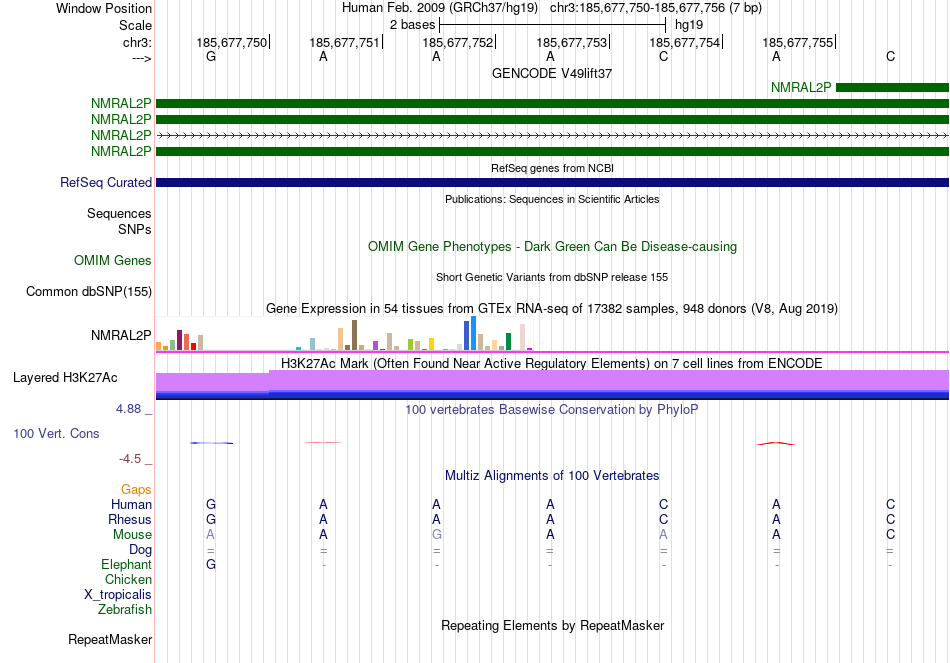Open '100 vertebrates Basewise Conservation by PhyloP' title

pyautogui.click(x=552, y=410)
